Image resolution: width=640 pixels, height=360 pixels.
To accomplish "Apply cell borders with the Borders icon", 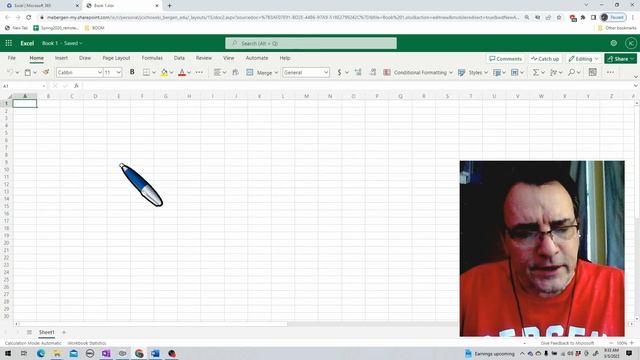I will click(147, 72).
